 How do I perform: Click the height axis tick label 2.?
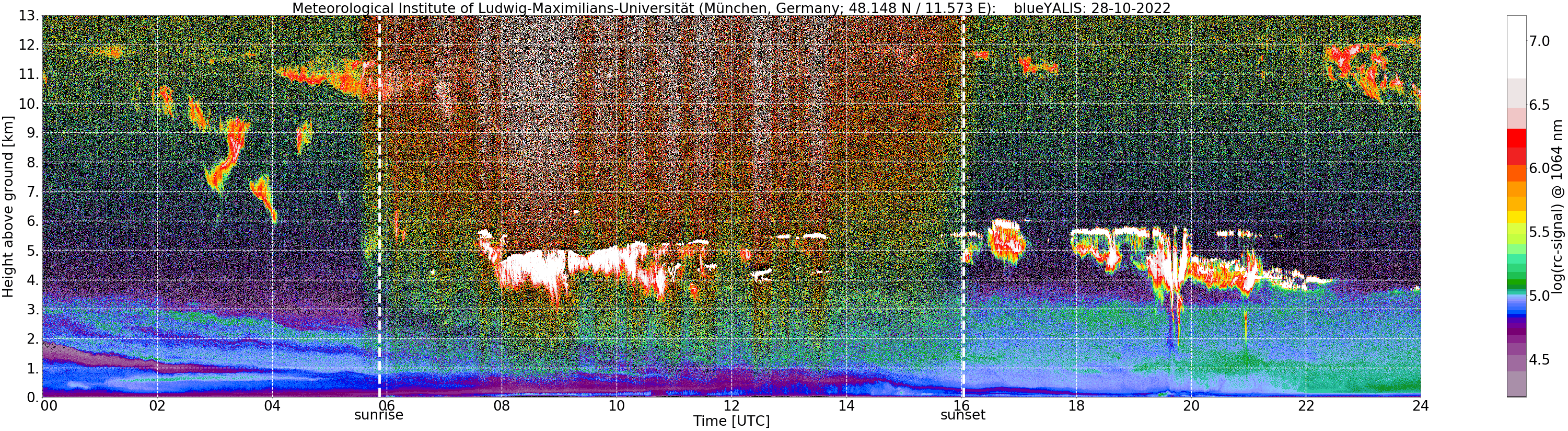tap(33, 338)
